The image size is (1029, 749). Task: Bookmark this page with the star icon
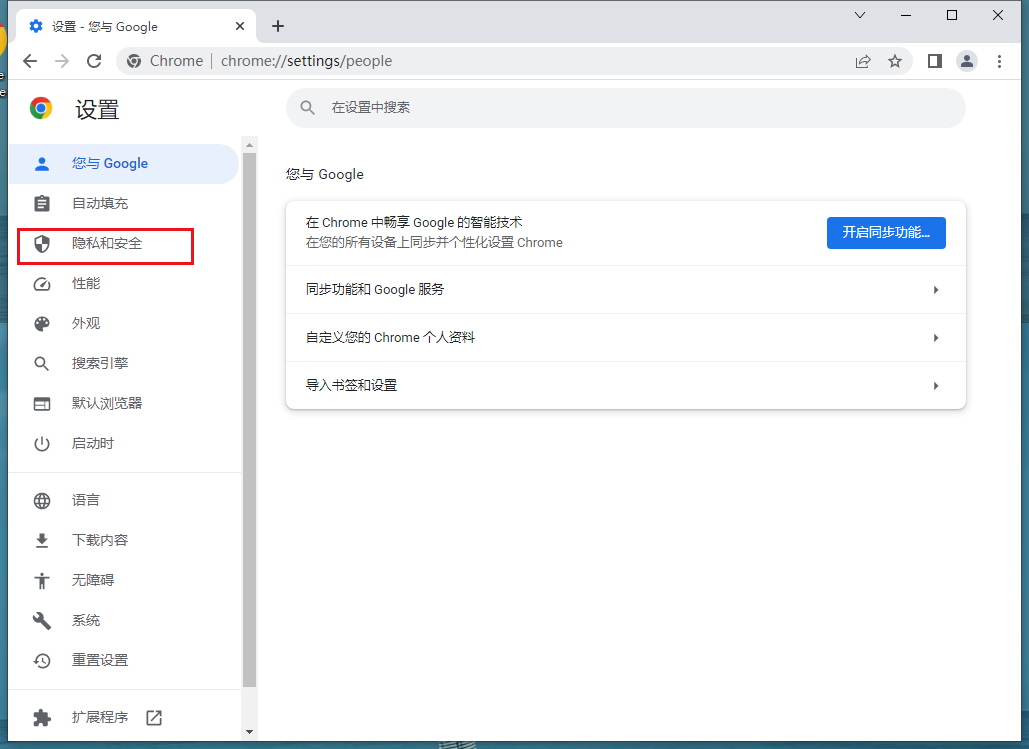[894, 61]
